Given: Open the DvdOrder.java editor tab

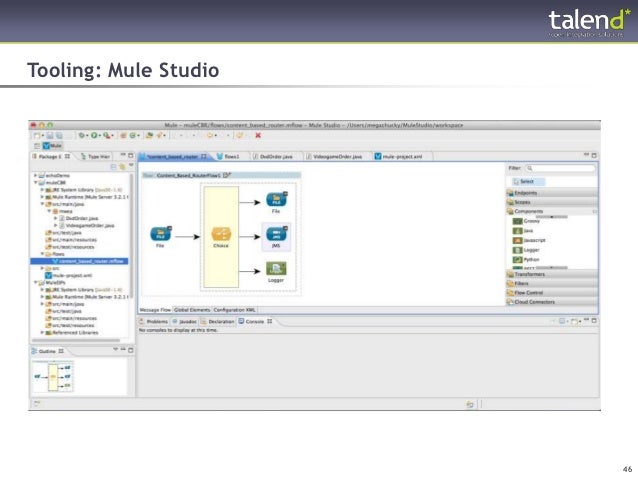Looking at the screenshot, I should [273, 156].
